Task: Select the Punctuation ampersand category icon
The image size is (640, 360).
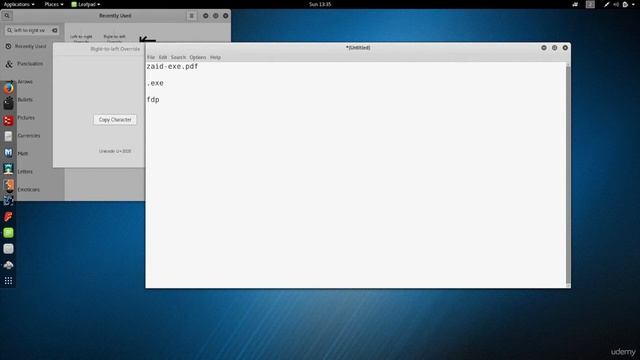Action: pyautogui.click(x=9, y=64)
